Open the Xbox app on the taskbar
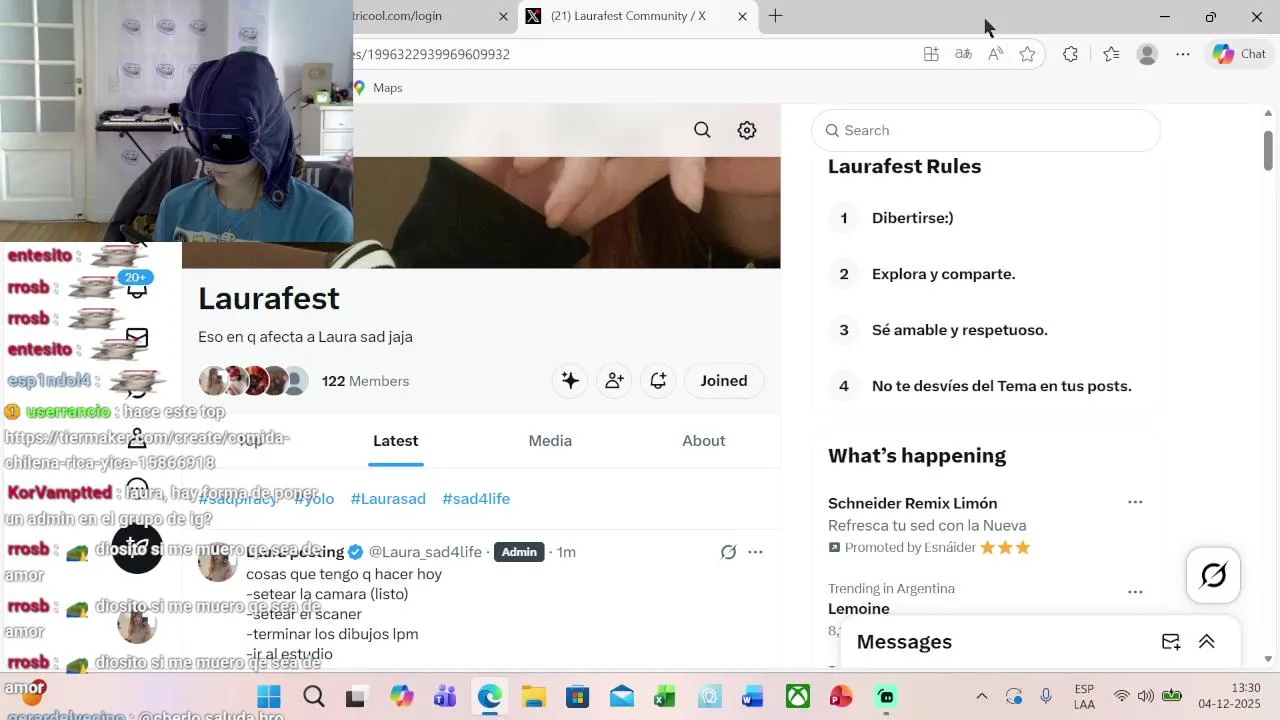1280x720 pixels. [x=797, y=697]
